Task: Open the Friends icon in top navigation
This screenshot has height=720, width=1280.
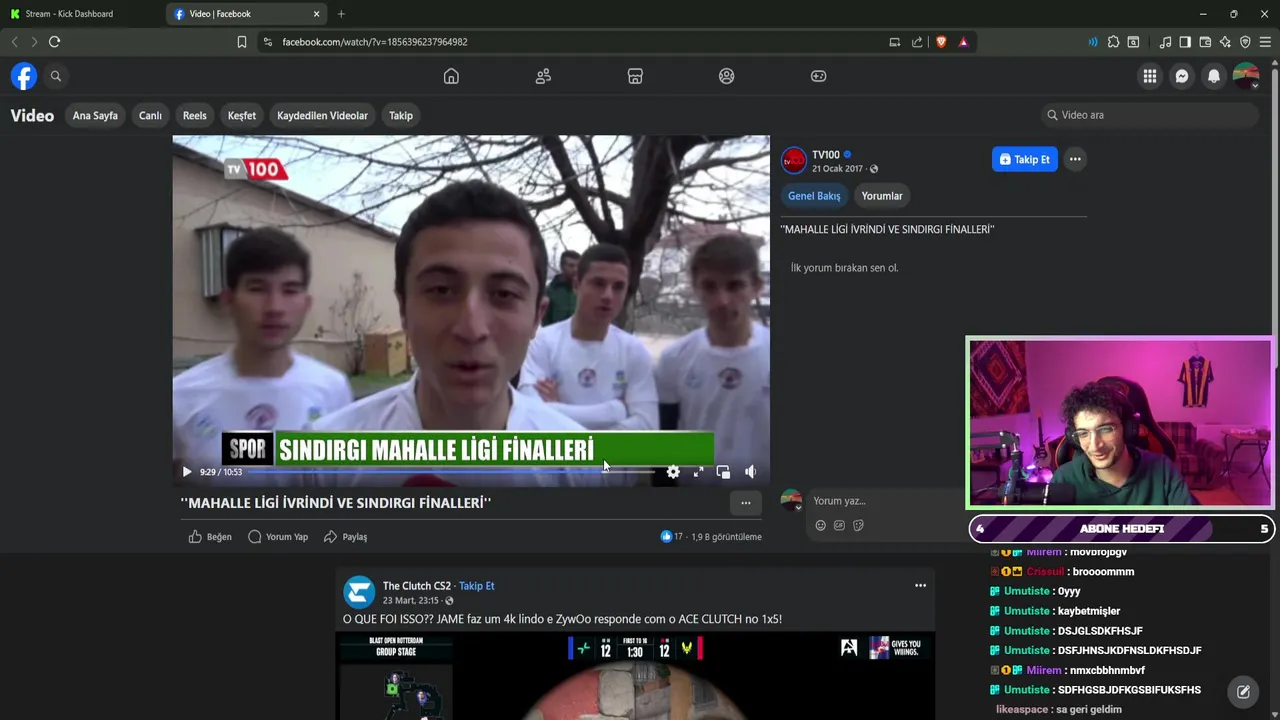Action: 543,76
